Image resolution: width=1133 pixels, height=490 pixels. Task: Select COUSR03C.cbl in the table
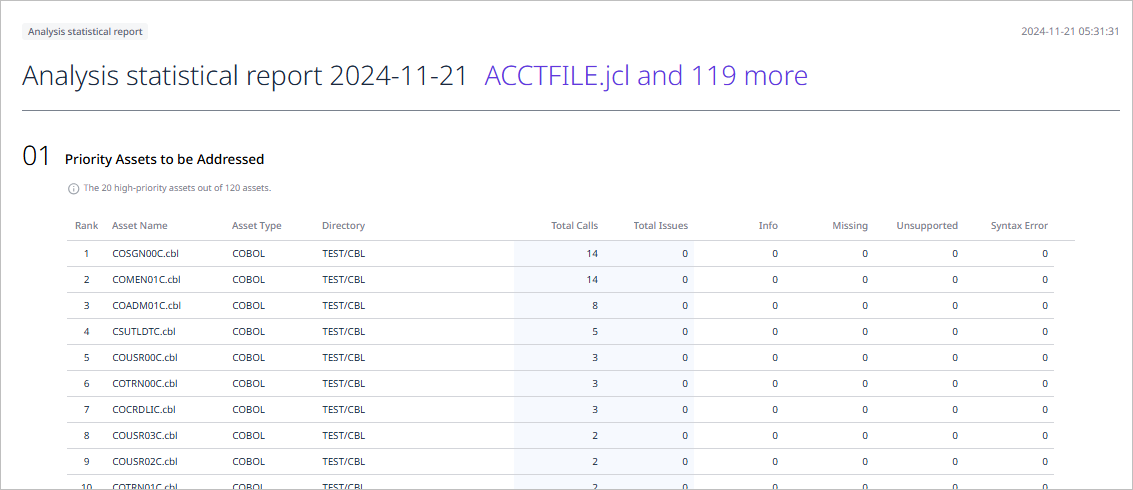tap(145, 436)
